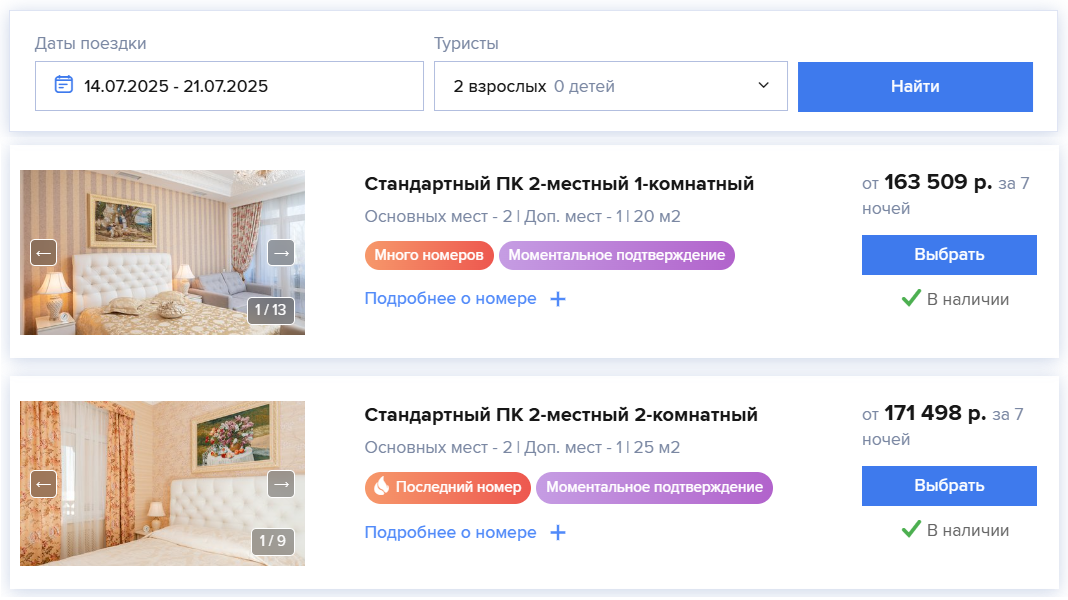
Task: Click the room info line ending 25 м2
Action: 522,447
